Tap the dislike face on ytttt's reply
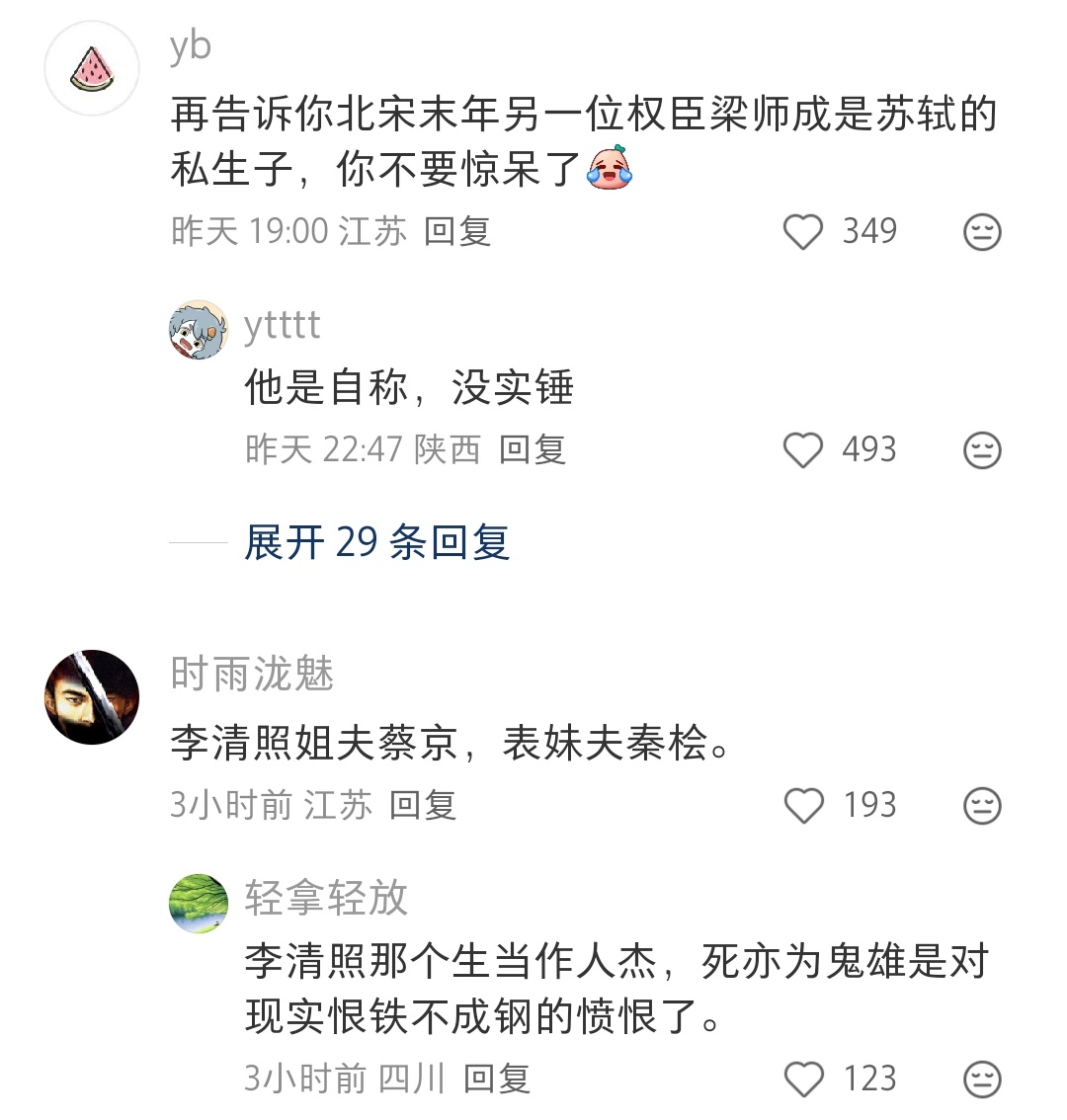The height and width of the screenshot is (1120, 1067). [980, 449]
